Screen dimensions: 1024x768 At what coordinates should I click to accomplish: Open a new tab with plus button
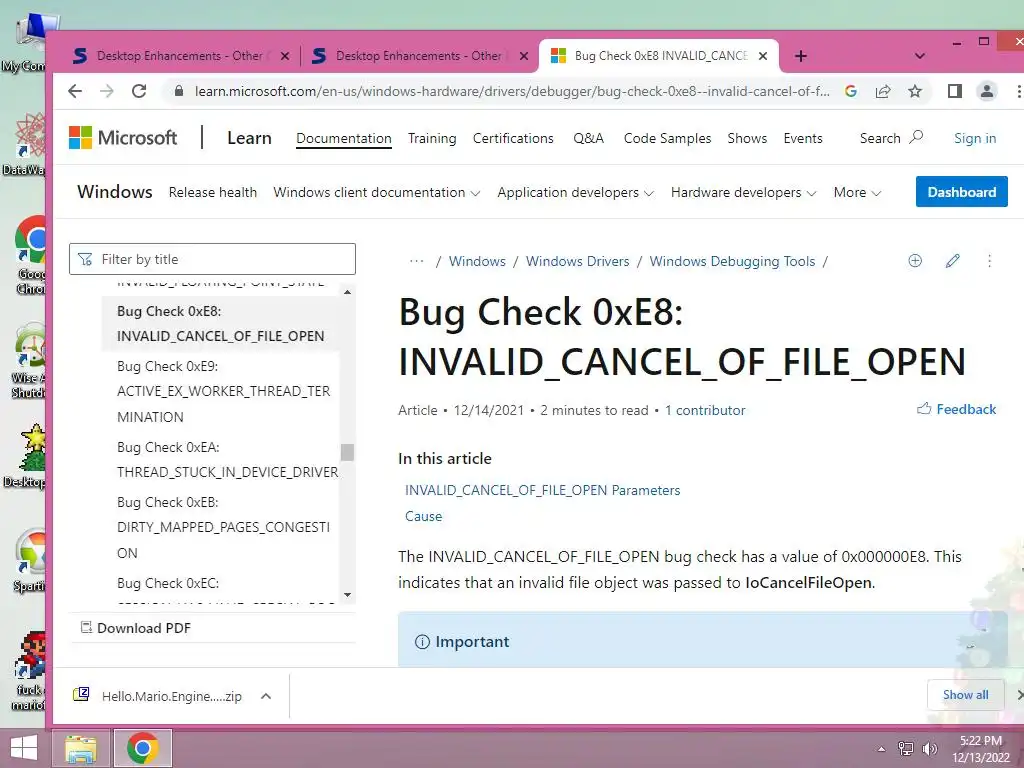(801, 56)
